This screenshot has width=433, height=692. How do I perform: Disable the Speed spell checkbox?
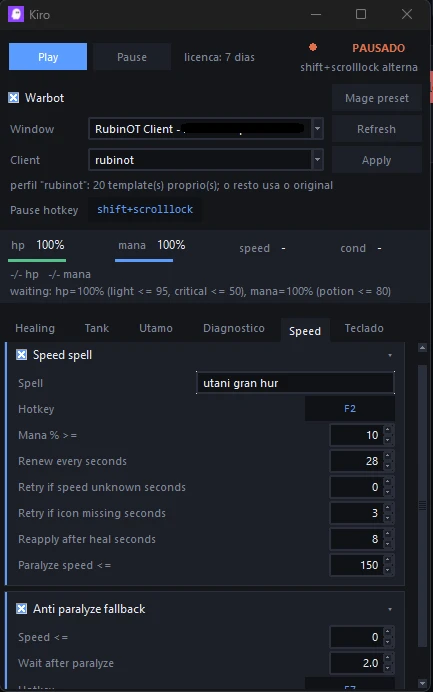click(22, 355)
